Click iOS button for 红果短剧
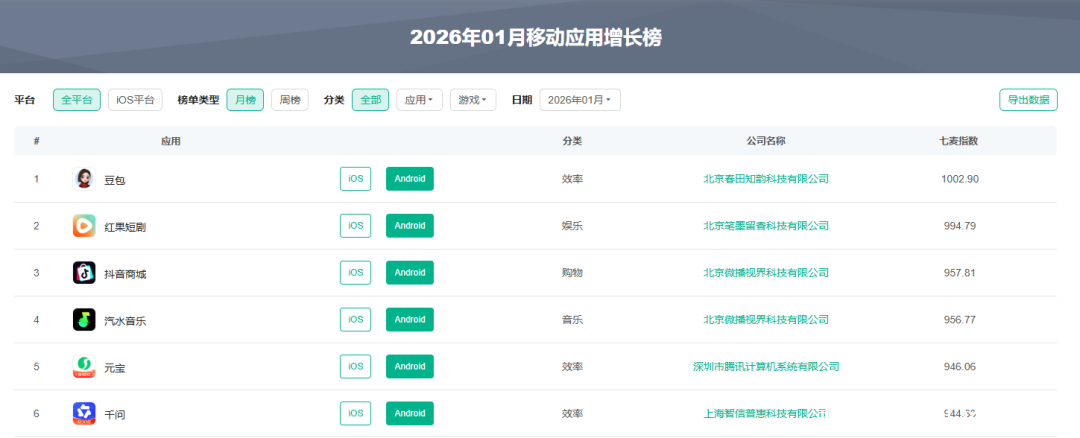The height and width of the screenshot is (438, 1080). (x=355, y=226)
